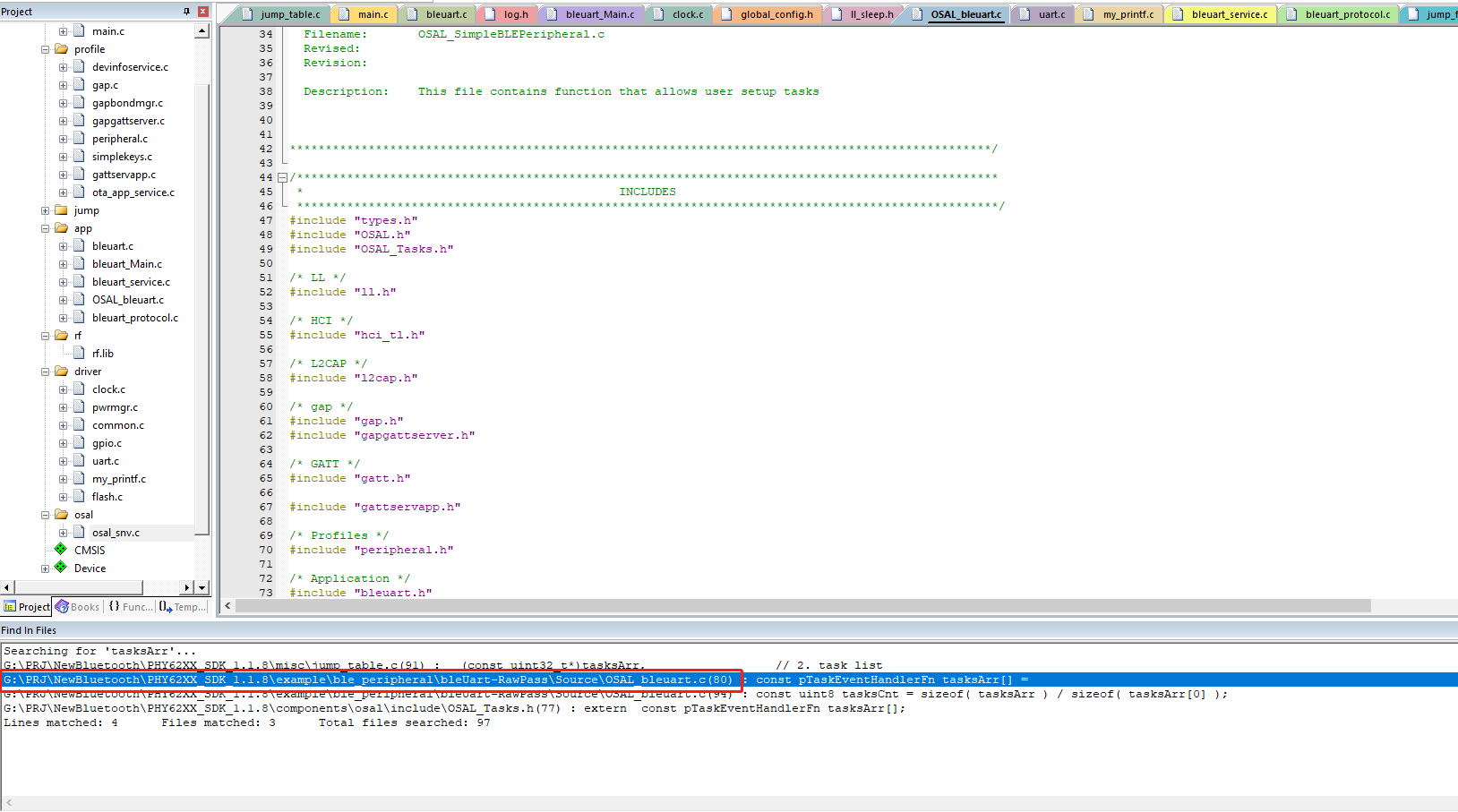Click the Device green component icon
1458x812 pixels.
[61, 568]
